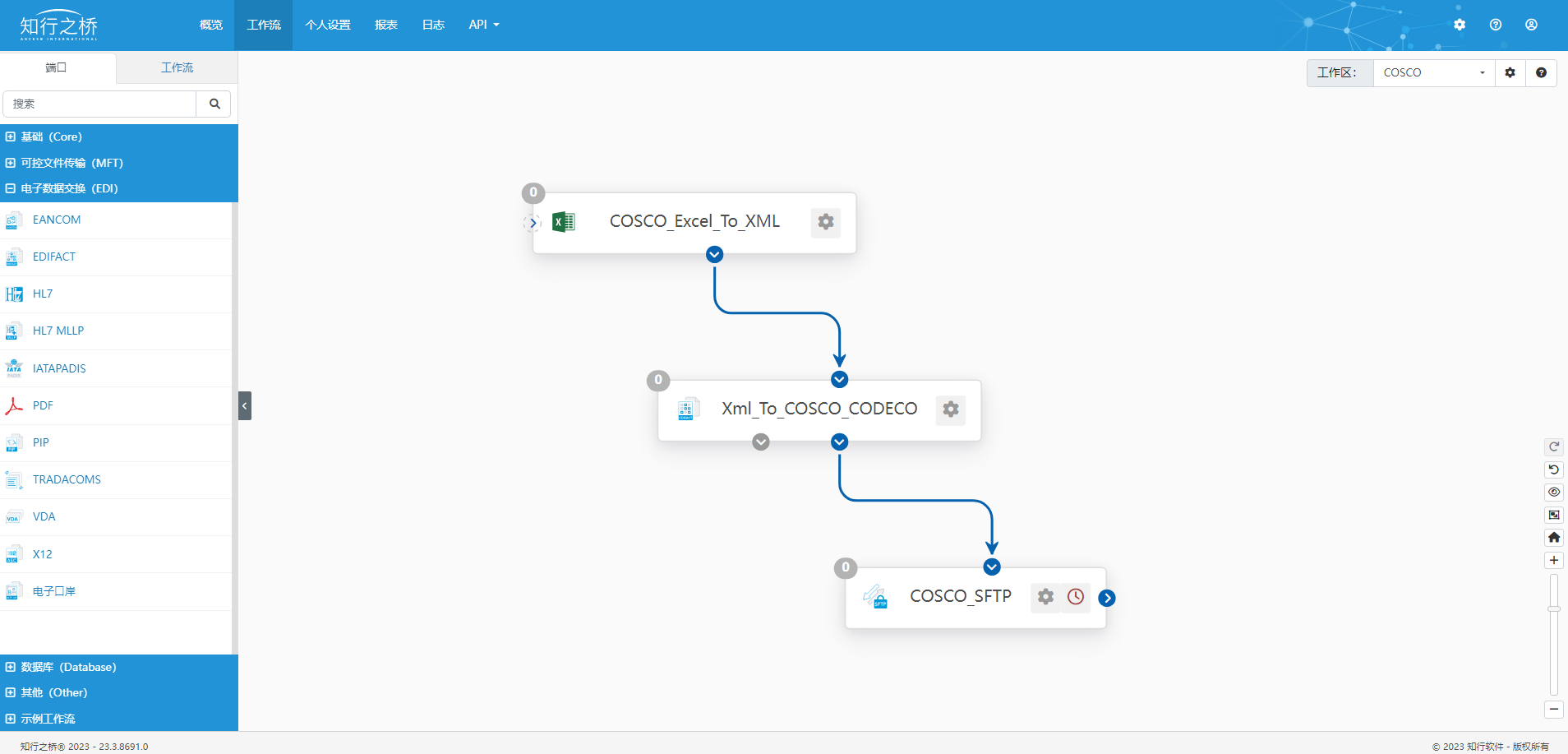Select the EDIFACT port
Screen dimensions: 1568x754
point(116,257)
